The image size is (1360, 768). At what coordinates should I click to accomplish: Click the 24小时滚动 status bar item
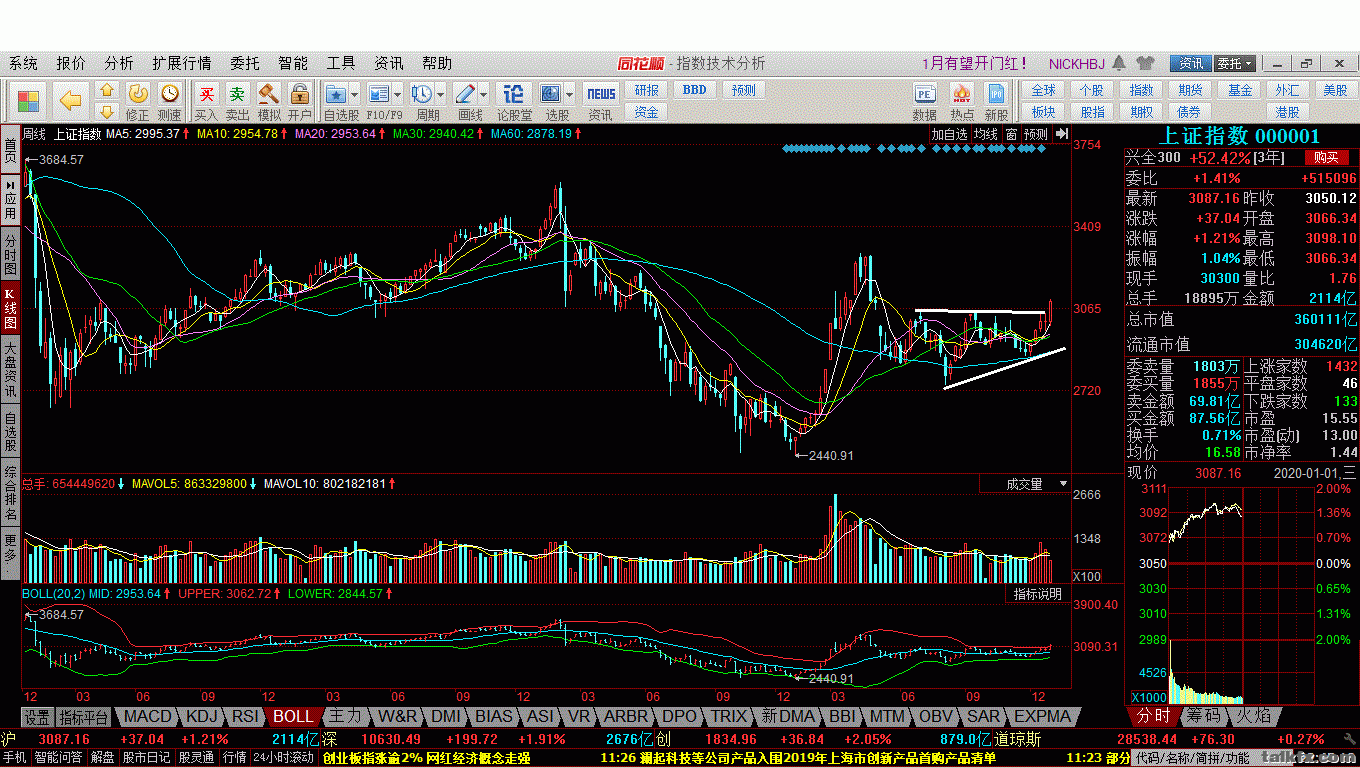pos(283,758)
